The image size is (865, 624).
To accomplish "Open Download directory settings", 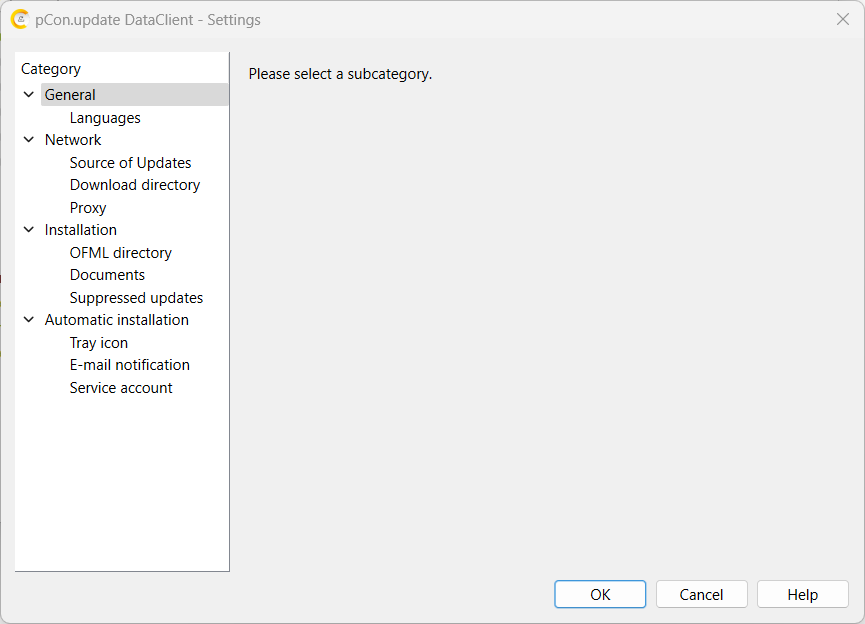I will 135,185.
